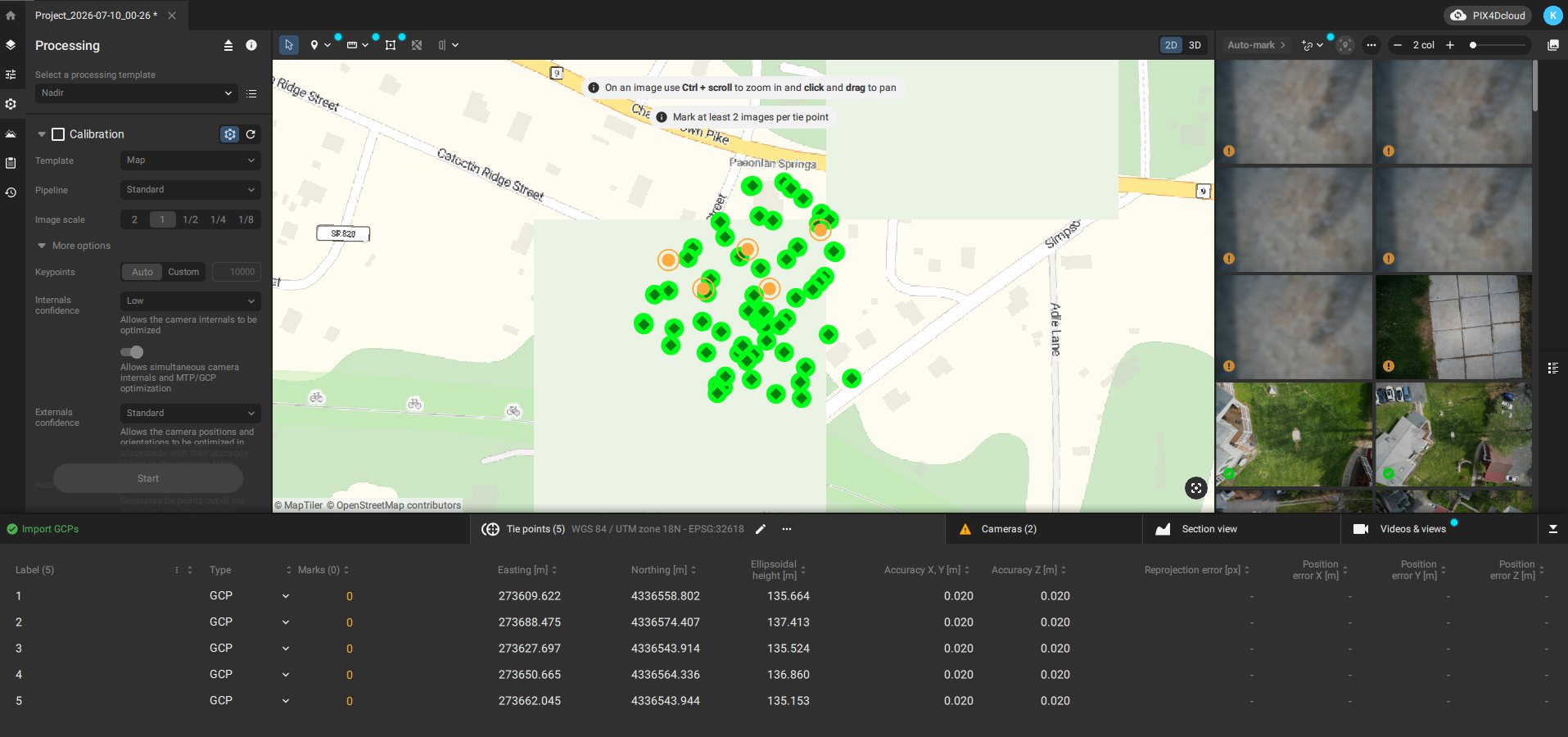Click the home icon in title bar
1568x737 pixels.
click(11, 16)
